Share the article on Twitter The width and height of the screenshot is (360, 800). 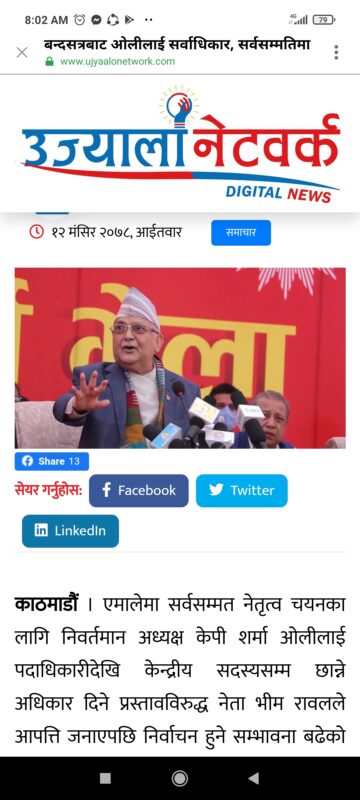pyautogui.click(x=242, y=490)
